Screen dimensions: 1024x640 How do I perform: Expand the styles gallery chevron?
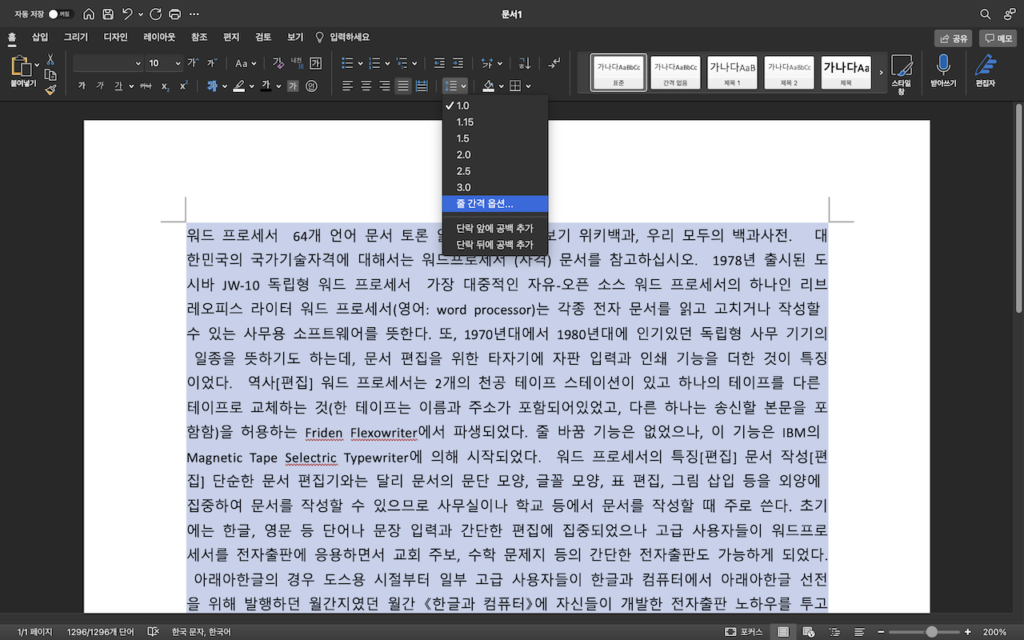881,72
